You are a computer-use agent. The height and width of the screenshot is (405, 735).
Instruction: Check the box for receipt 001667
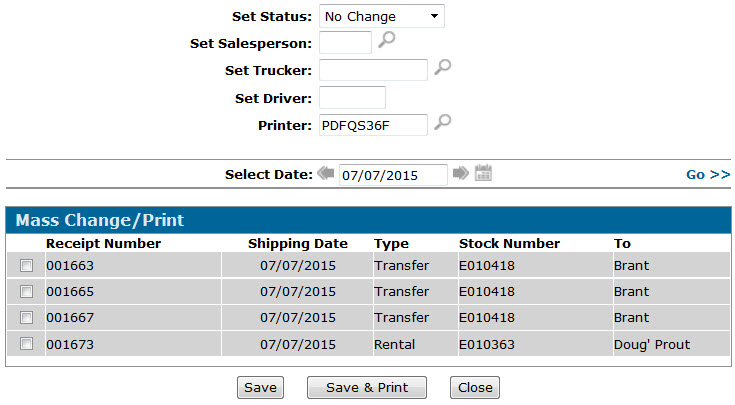(26, 317)
